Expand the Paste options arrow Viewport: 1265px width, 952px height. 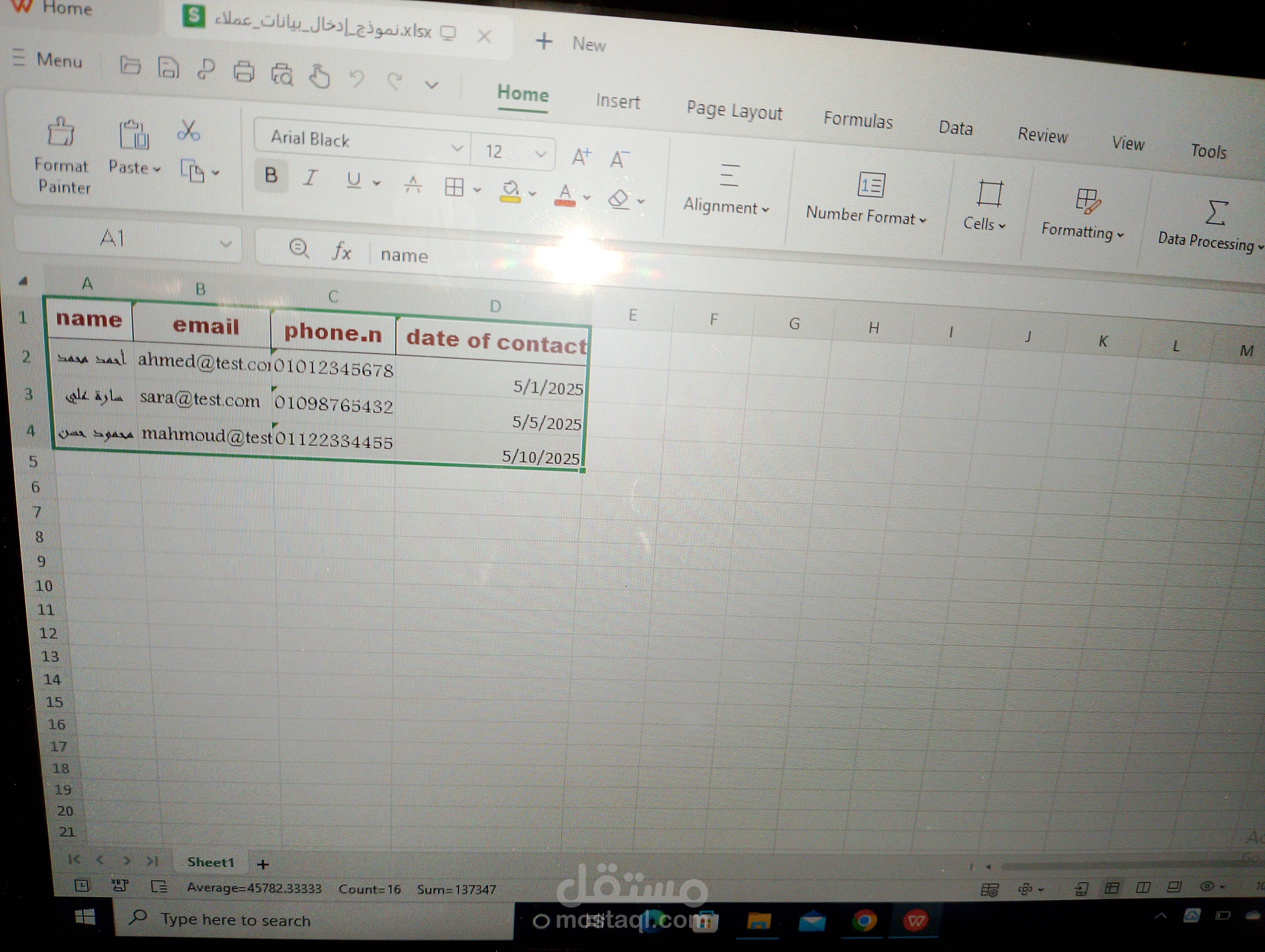pyautogui.click(x=157, y=170)
